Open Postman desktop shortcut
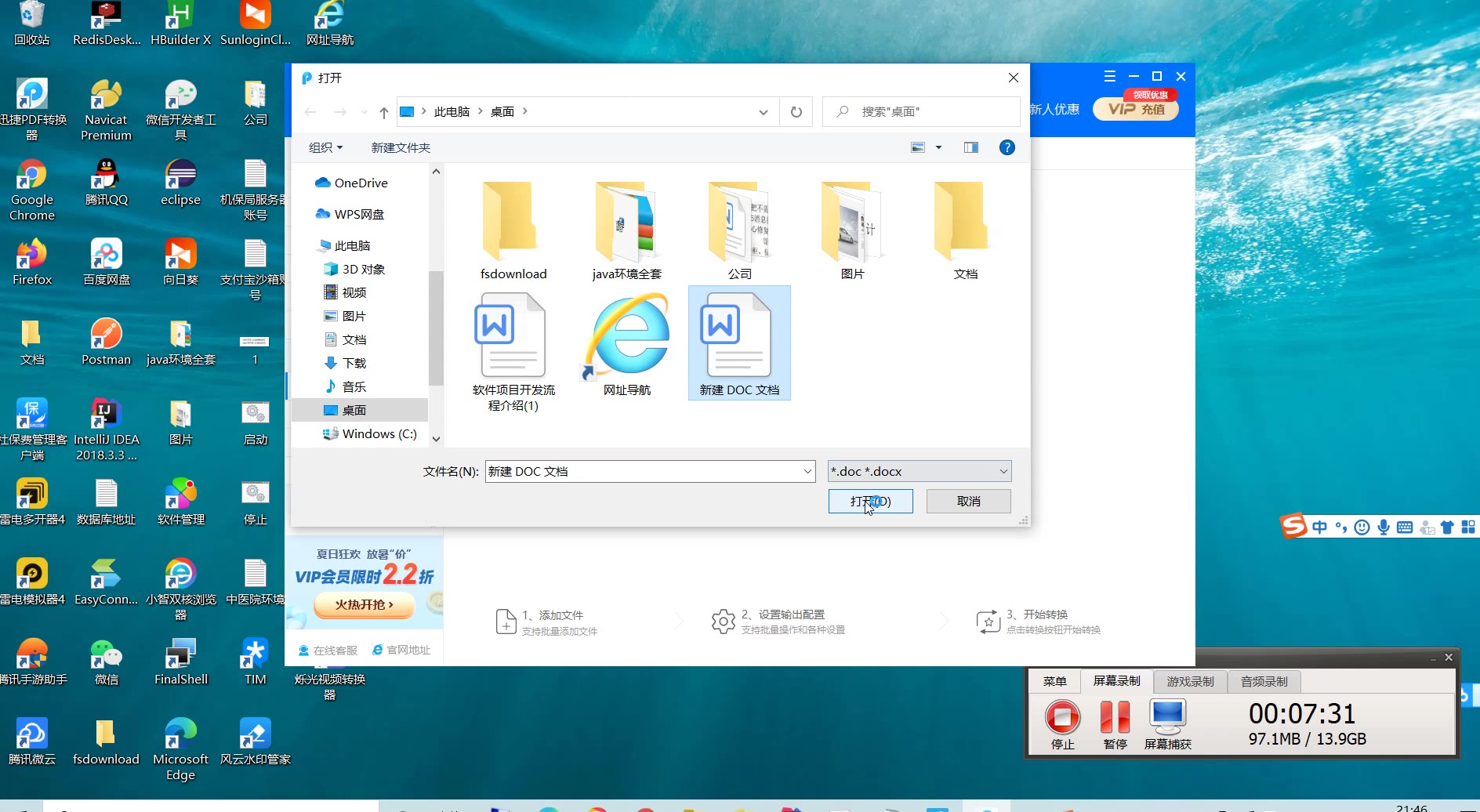 click(106, 343)
